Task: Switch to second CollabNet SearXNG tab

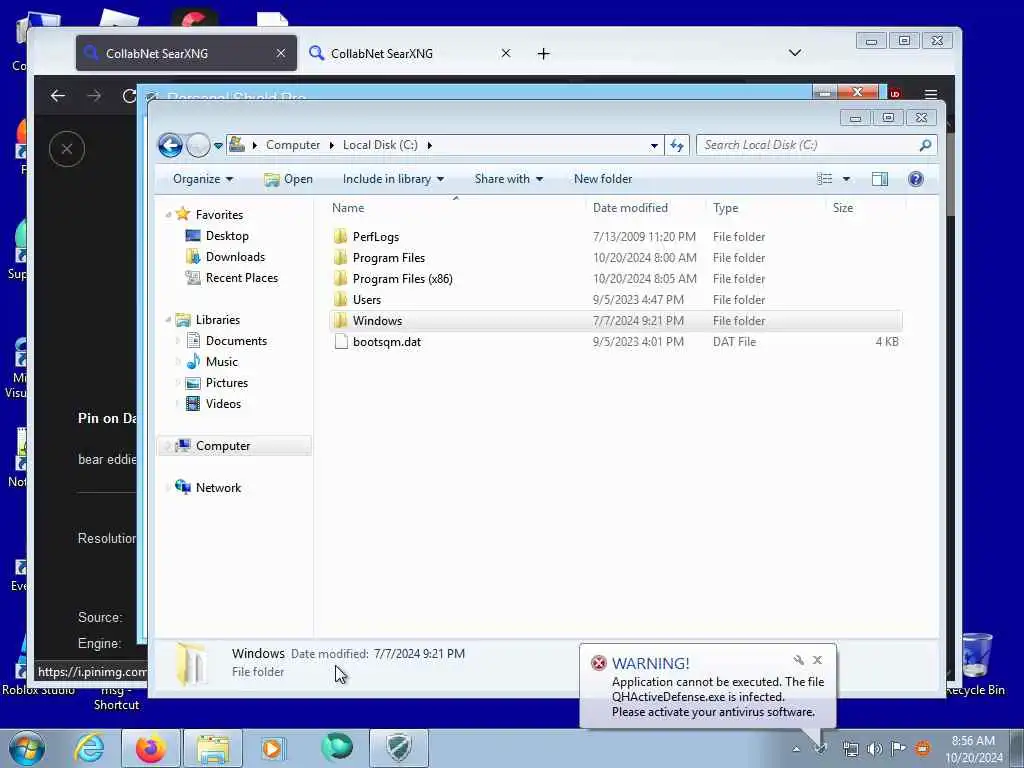Action: [410, 54]
